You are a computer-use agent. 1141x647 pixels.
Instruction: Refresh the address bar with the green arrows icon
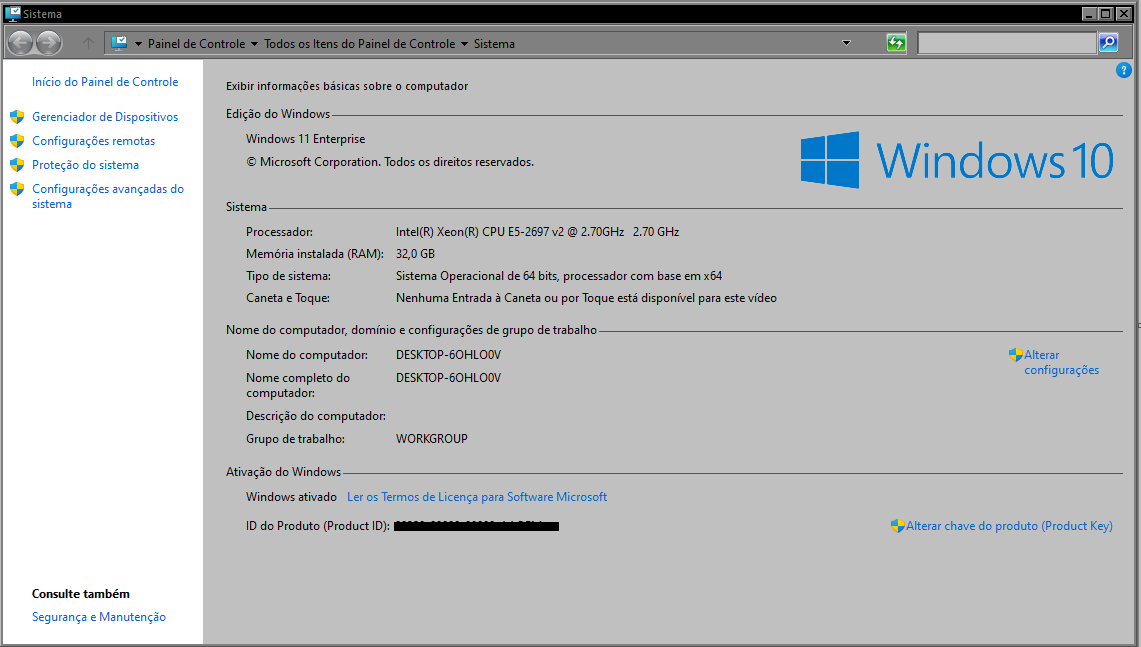point(896,43)
